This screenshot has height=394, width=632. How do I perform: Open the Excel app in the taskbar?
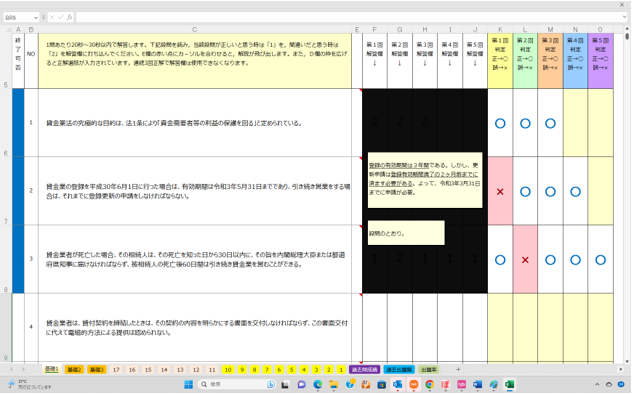tap(510, 384)
